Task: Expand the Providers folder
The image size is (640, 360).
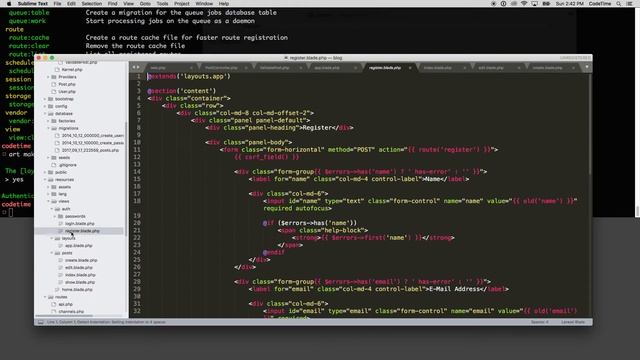Action: (x=48, y=77)
